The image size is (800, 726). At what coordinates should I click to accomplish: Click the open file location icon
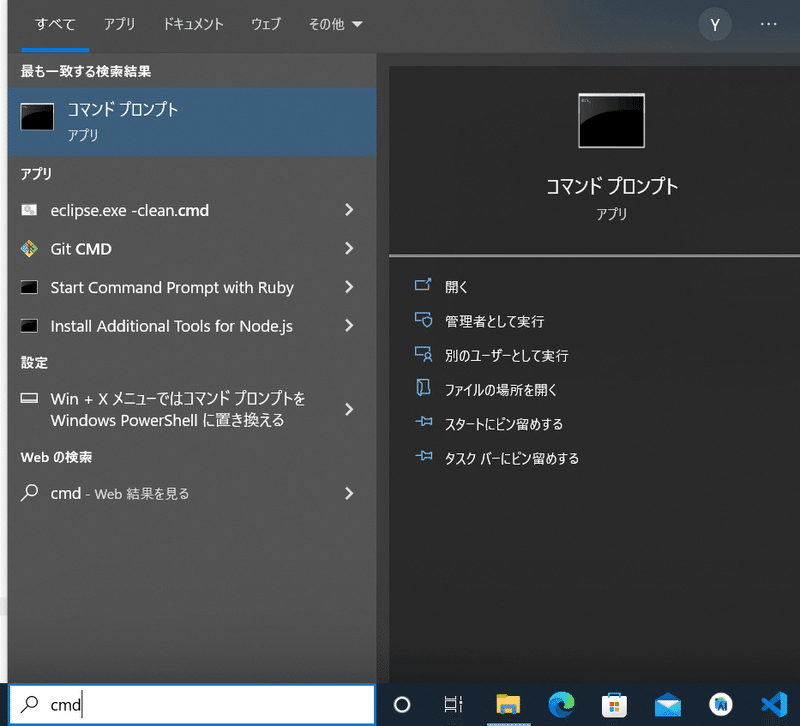click(423, 388)
